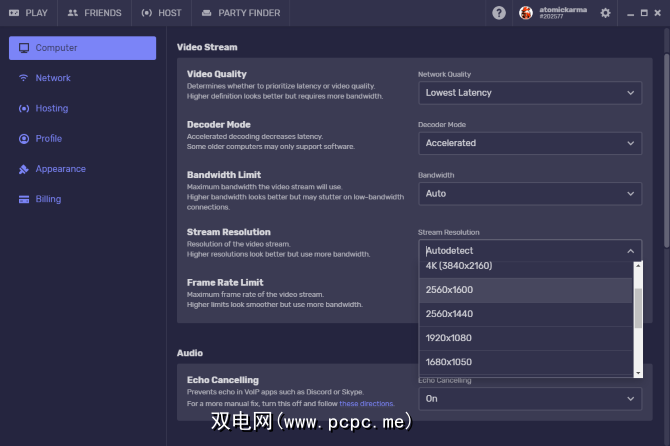Click the wifi icon beside Network
This screenshot has width=670, height=446.
click(24, 78)
